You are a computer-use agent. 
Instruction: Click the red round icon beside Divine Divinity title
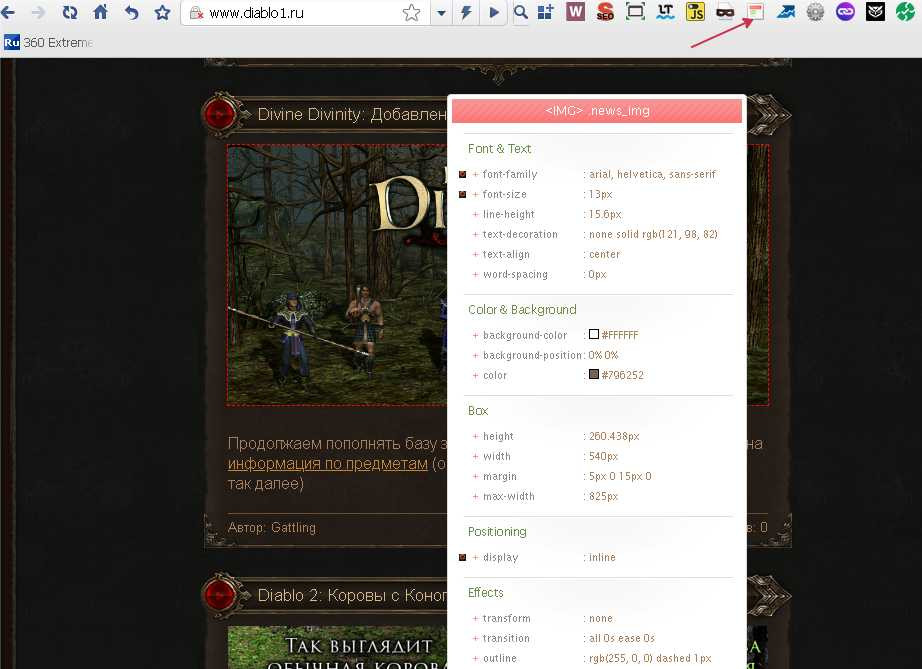coord(219,115)
